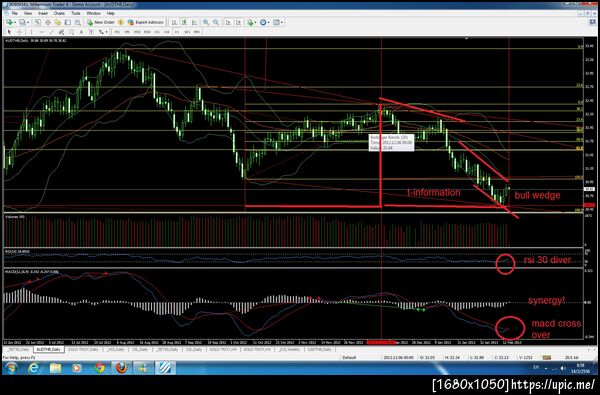This screenshot has width=600, height=395.
Task: Click the volume speaker tray icon
Action: 562,368
